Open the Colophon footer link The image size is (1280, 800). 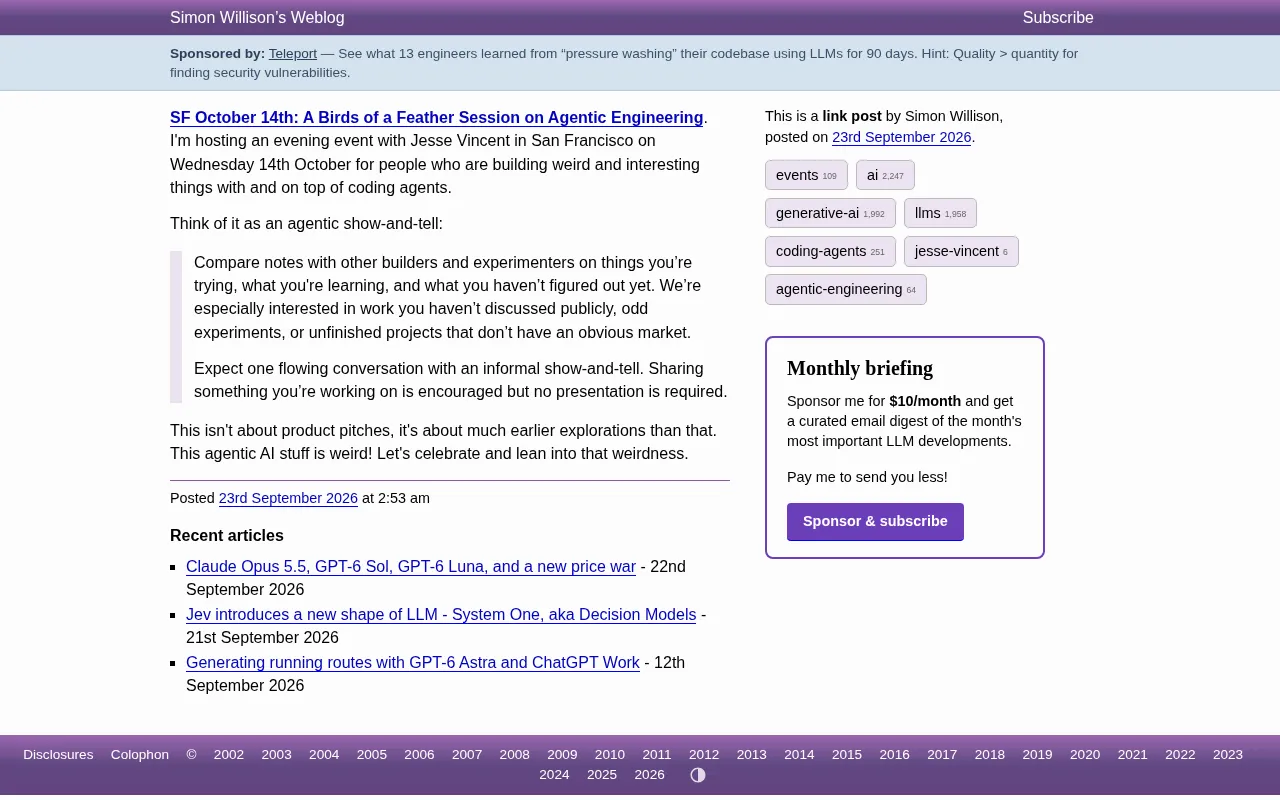140,755
